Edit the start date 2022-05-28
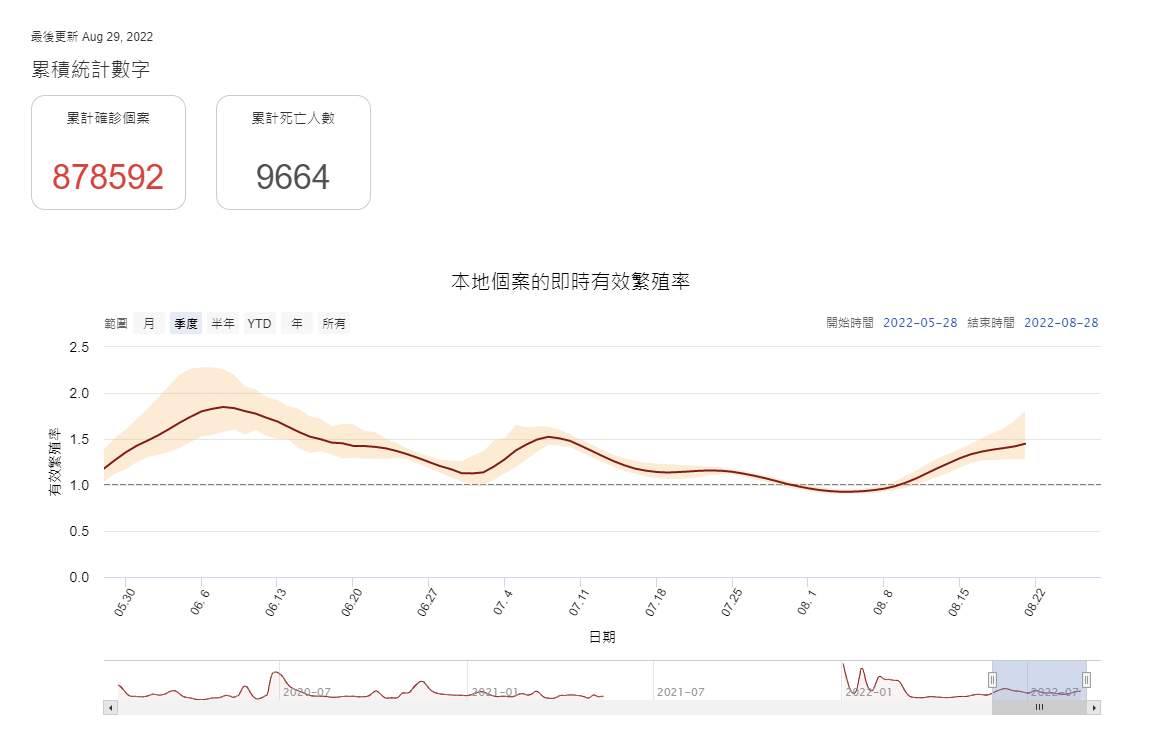The height and width of the screenshot is (753, 1157). pyautogui.click(x=920, y=323)
